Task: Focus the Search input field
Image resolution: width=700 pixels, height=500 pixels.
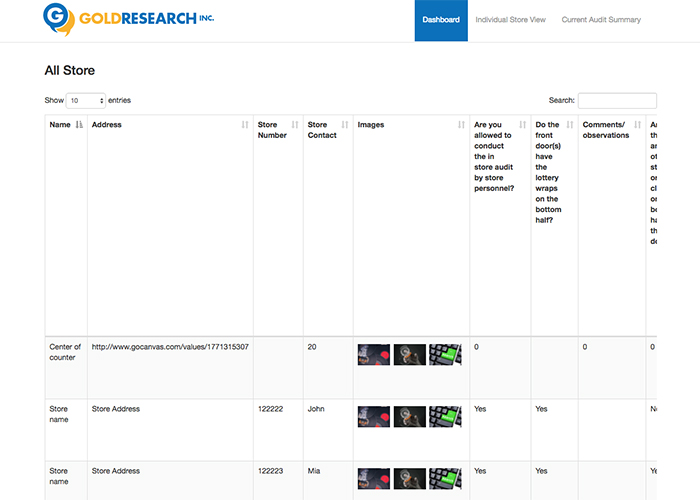Action: pyautogui.click(x=617, y=100)
